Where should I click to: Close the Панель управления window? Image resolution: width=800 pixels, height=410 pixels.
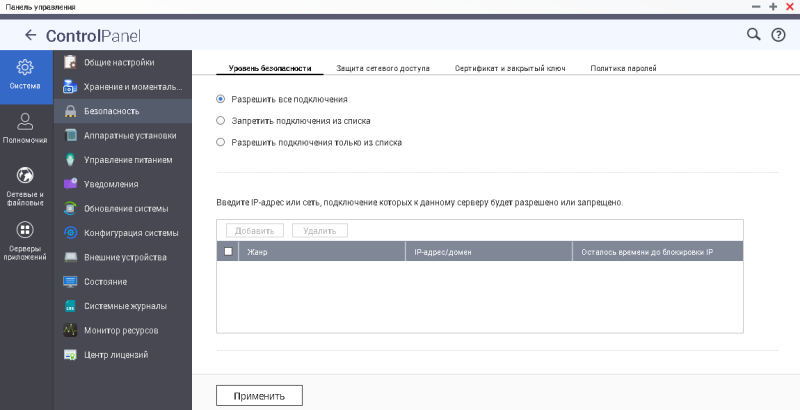coord(790,7)
